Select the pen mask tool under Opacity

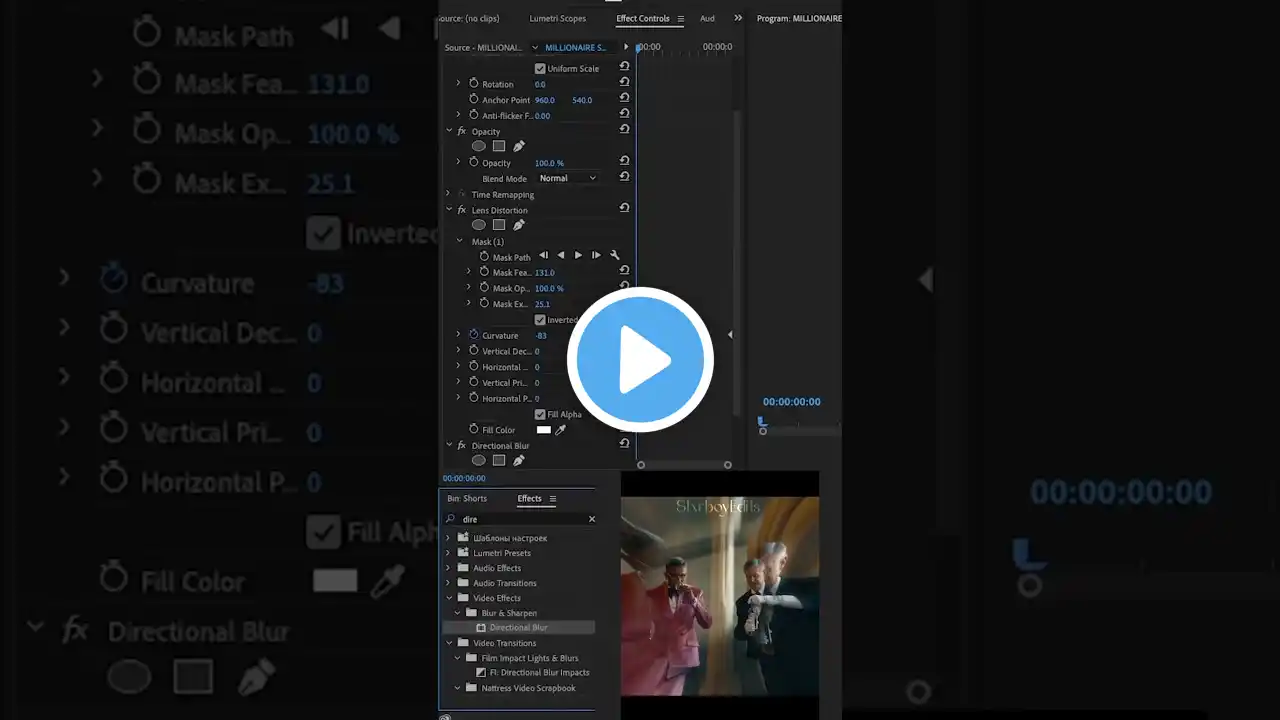point(519,146)
